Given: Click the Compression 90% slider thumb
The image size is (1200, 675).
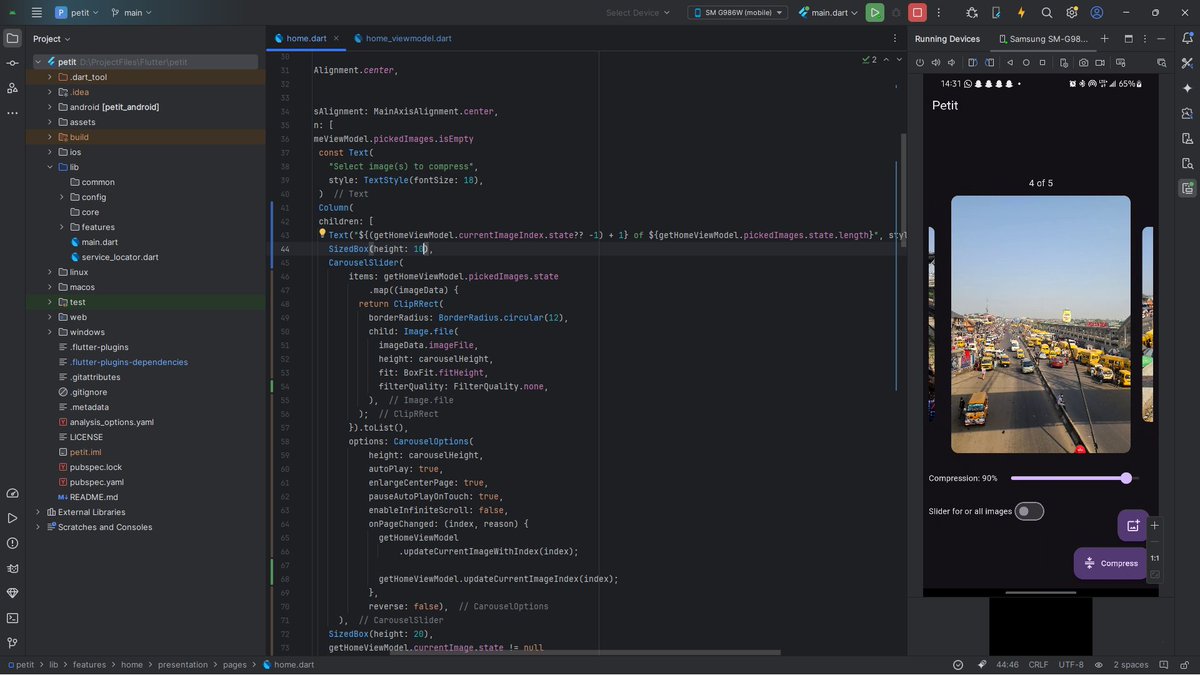Looking at the screenshot, I should 1126,478.
